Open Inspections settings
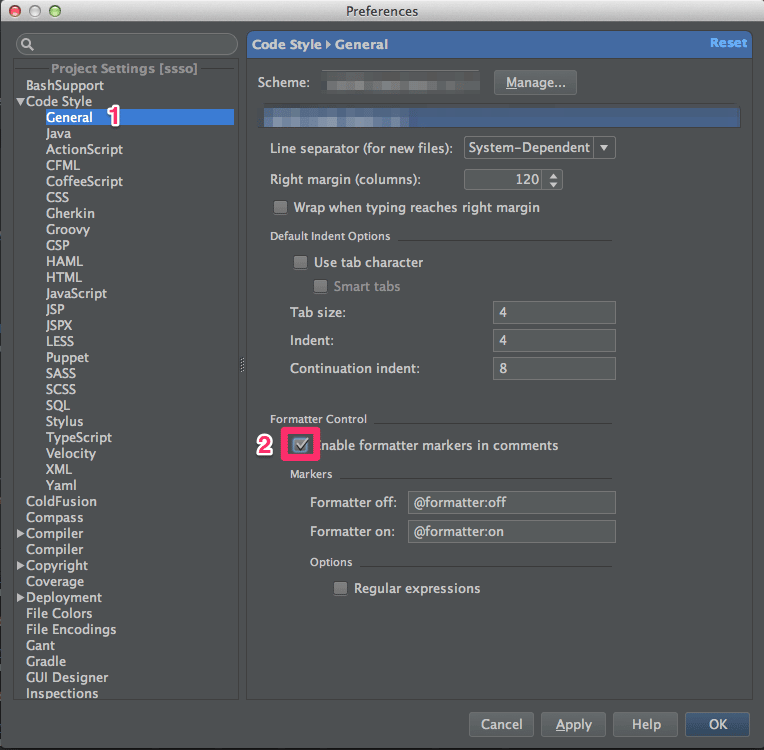Image resolution: width=764 pixels, height=750 pixels. point(62,693)
